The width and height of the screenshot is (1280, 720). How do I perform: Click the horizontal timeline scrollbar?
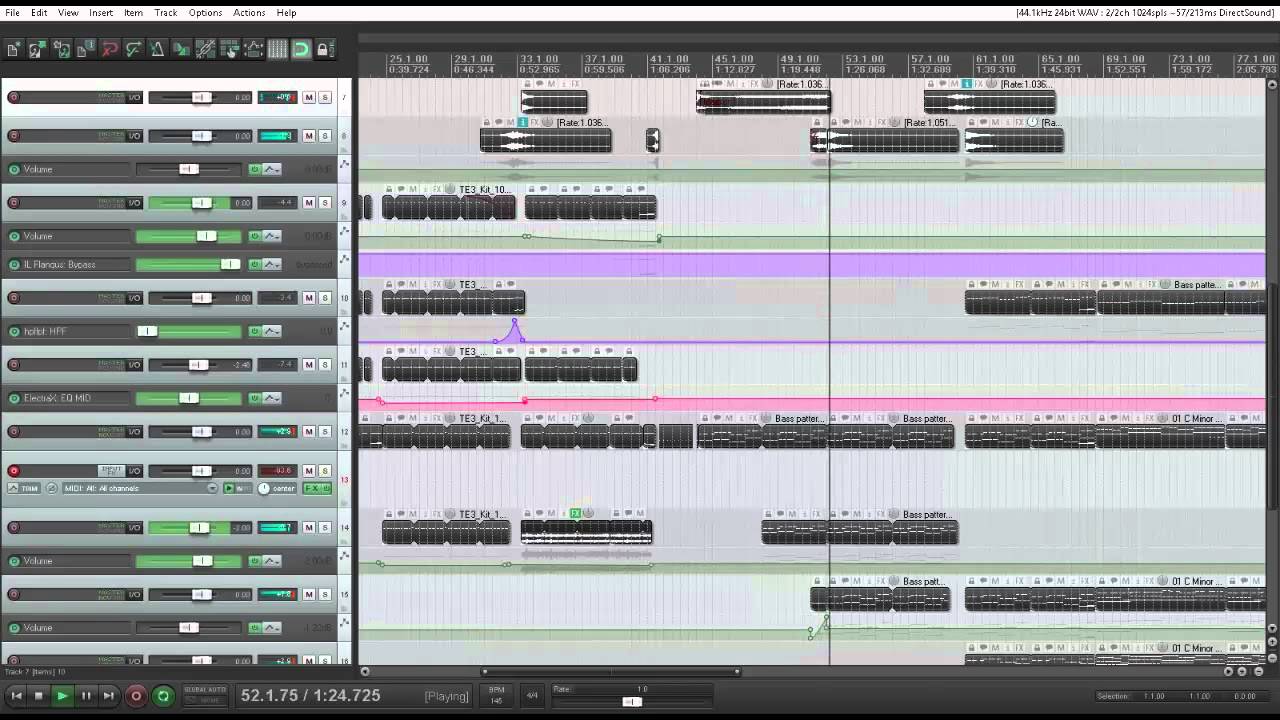click(x=611, y=672)
